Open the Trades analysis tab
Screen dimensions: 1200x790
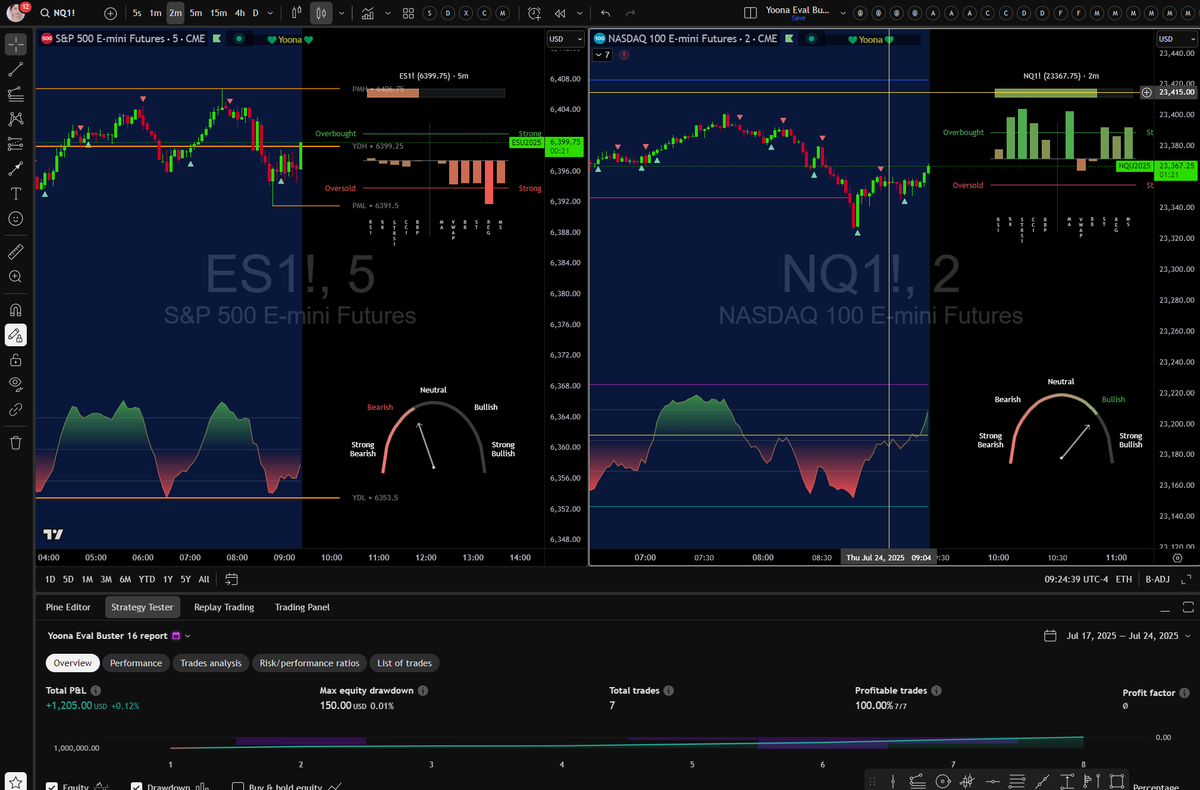(211, 663)
